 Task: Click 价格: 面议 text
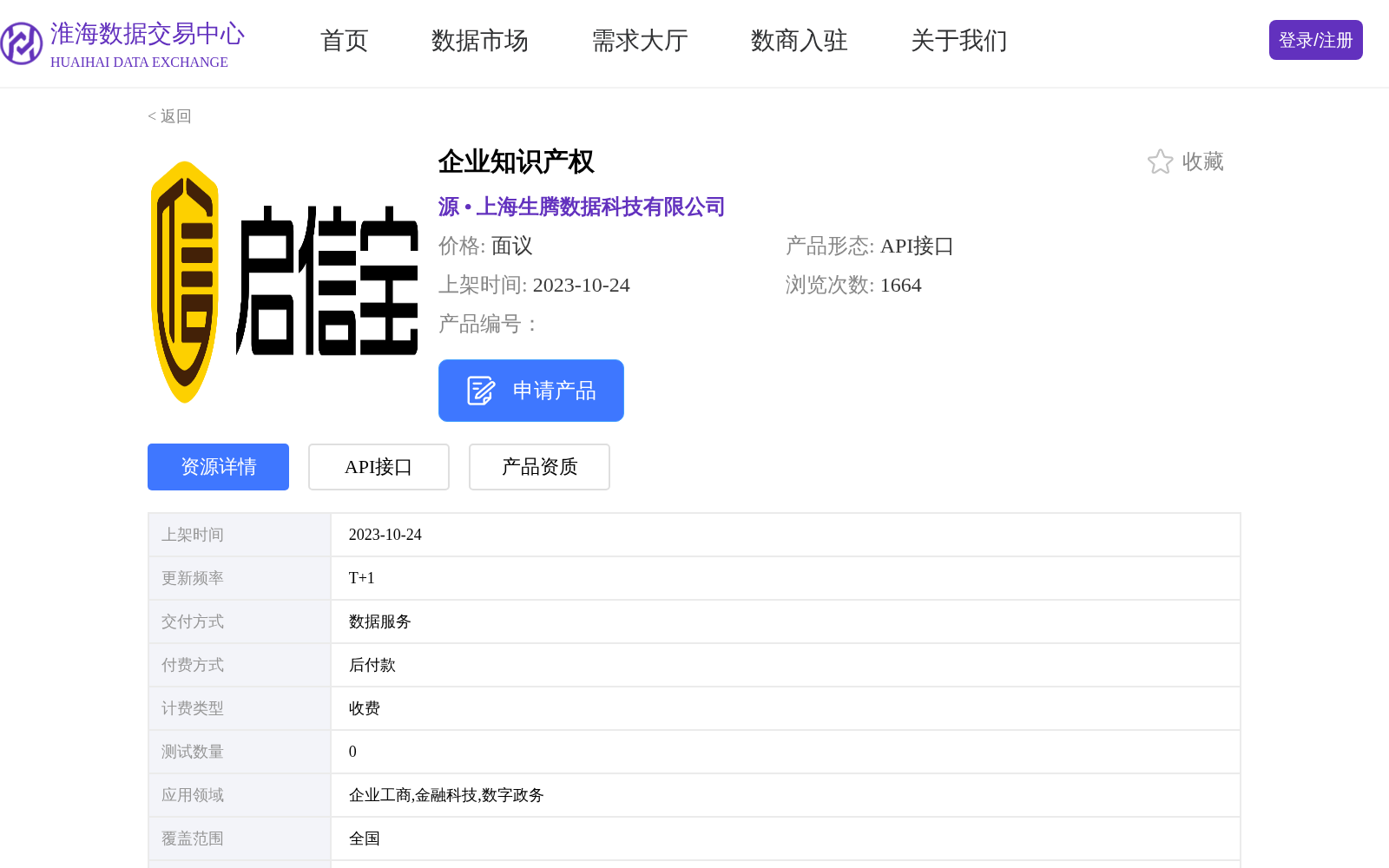[x=485, y=247]
